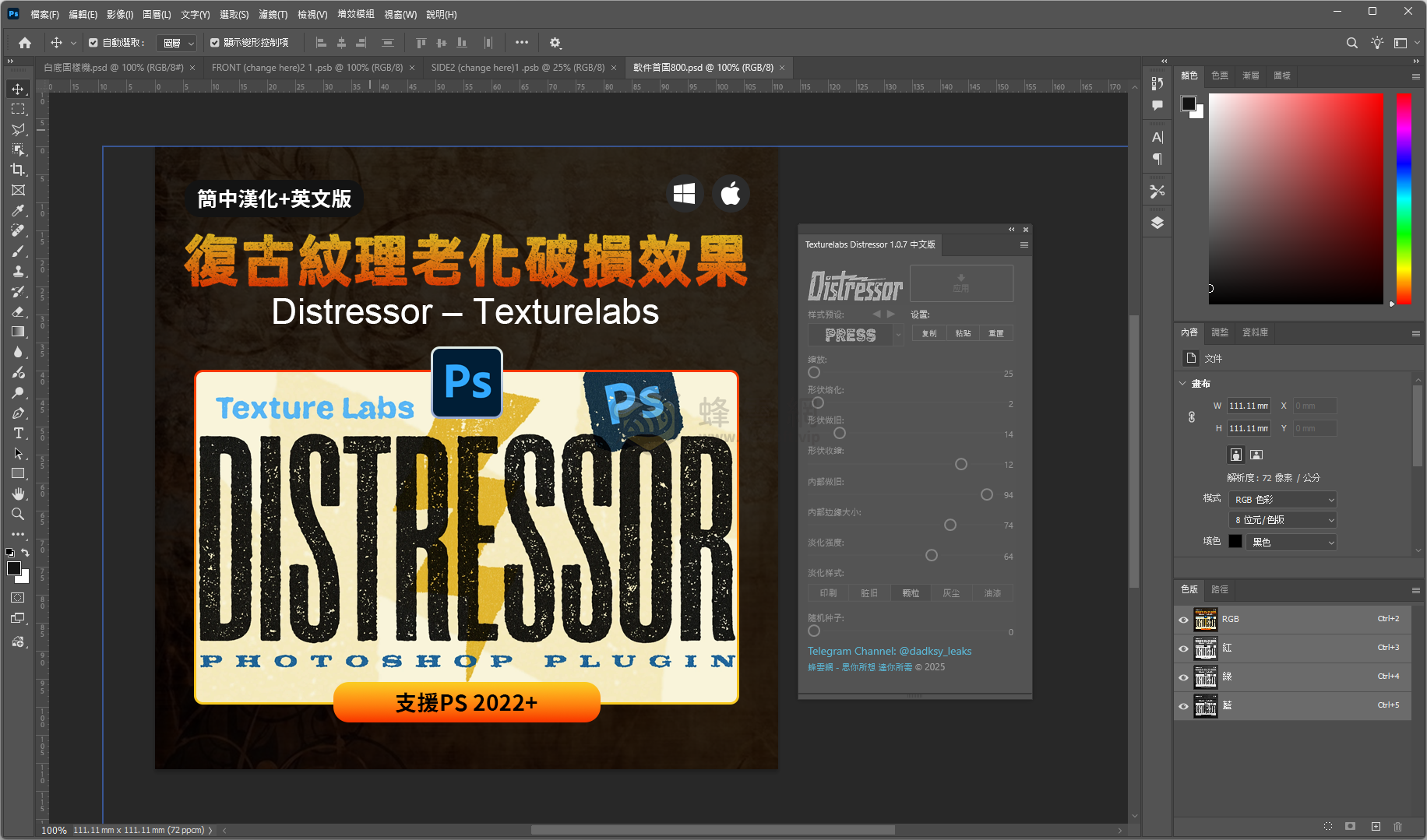Open the Paragraph panel dock icon
Screen dimensions: 1427x840
pos(1157,159)
